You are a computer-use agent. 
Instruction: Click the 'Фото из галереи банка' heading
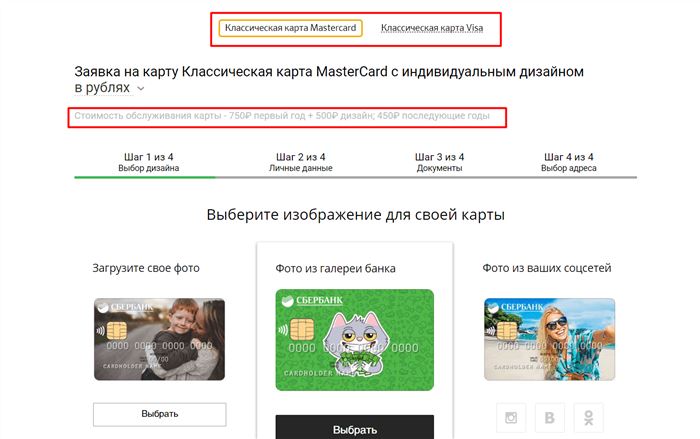[335, 268]
